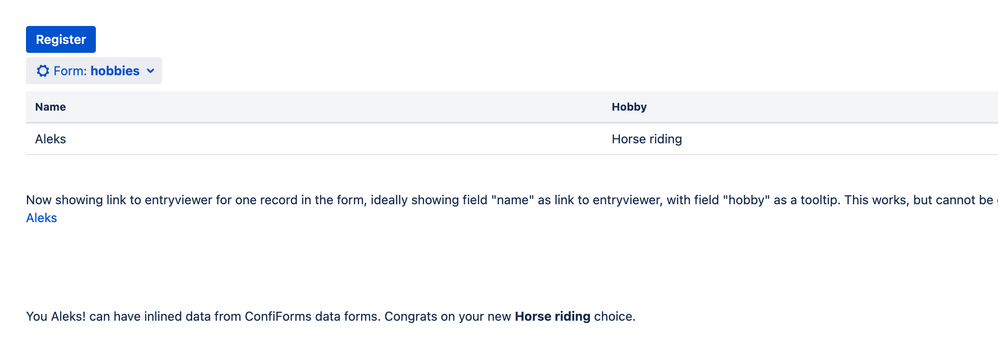This screenshot has width=998, height=361.
Task: Click the "Form:" label in the form selector
Action: (70, 71)
